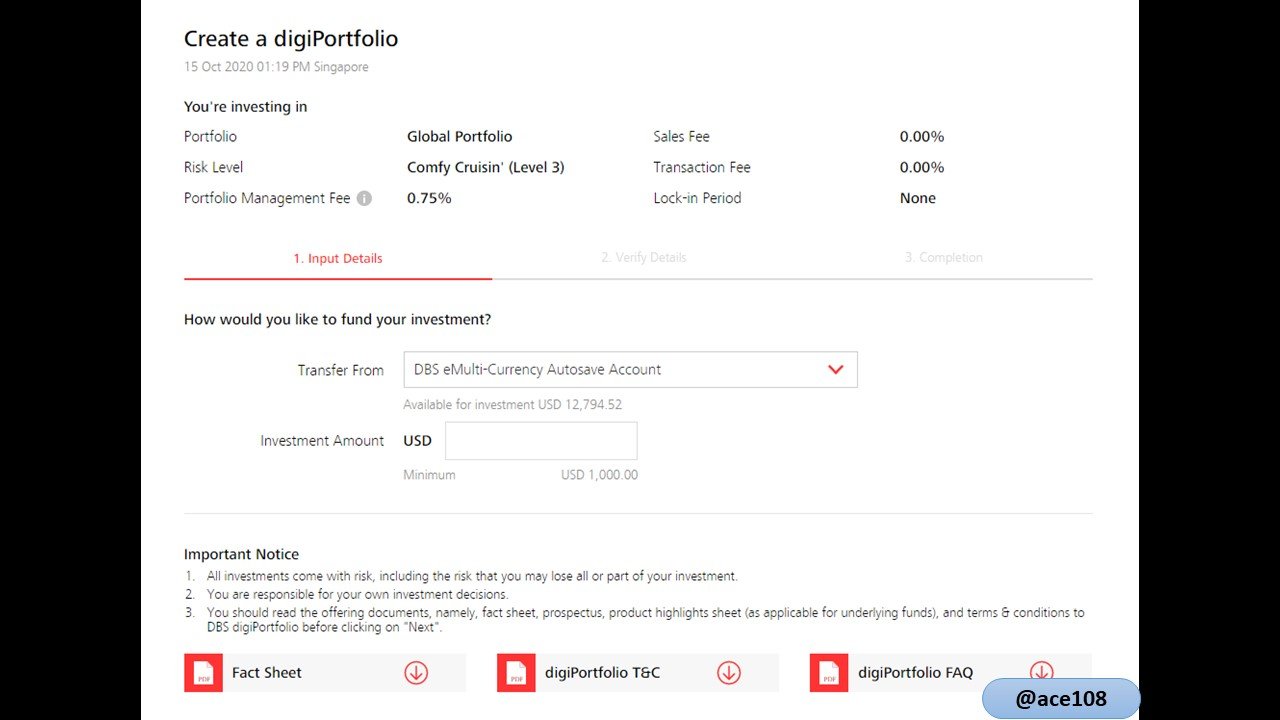Download the Fact Sheet via arrow icon
The width and height of the screenshot is (1280, 720).
[416, 673]
